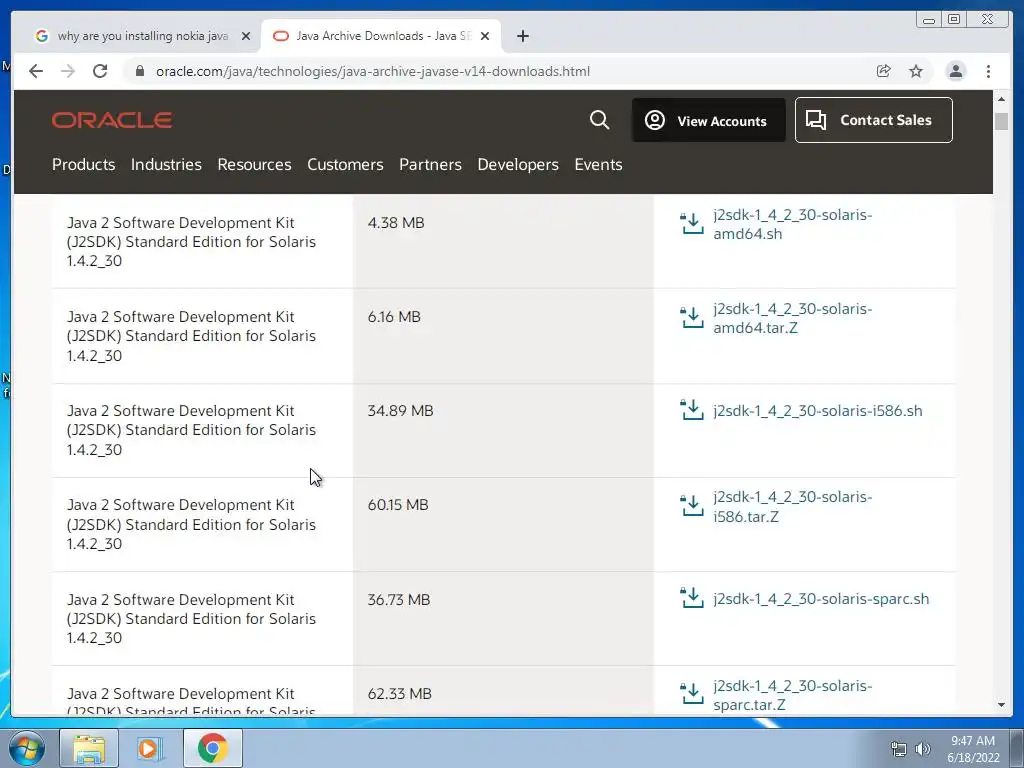Reload the Oracle page
The width and height of the screenshot is (1024, 768).
coord(100,71)
